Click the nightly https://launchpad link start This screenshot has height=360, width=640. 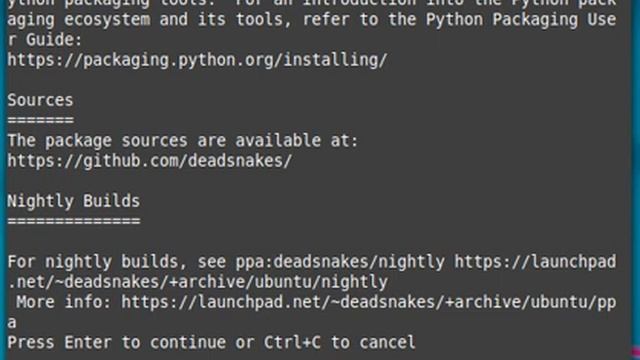point(535,262)
